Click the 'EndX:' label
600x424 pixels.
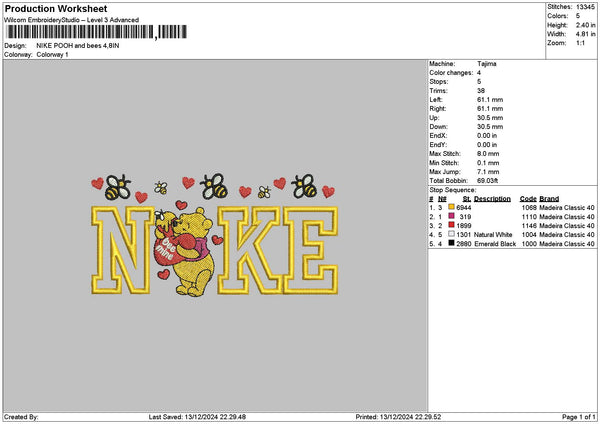(x=438, y=136)
